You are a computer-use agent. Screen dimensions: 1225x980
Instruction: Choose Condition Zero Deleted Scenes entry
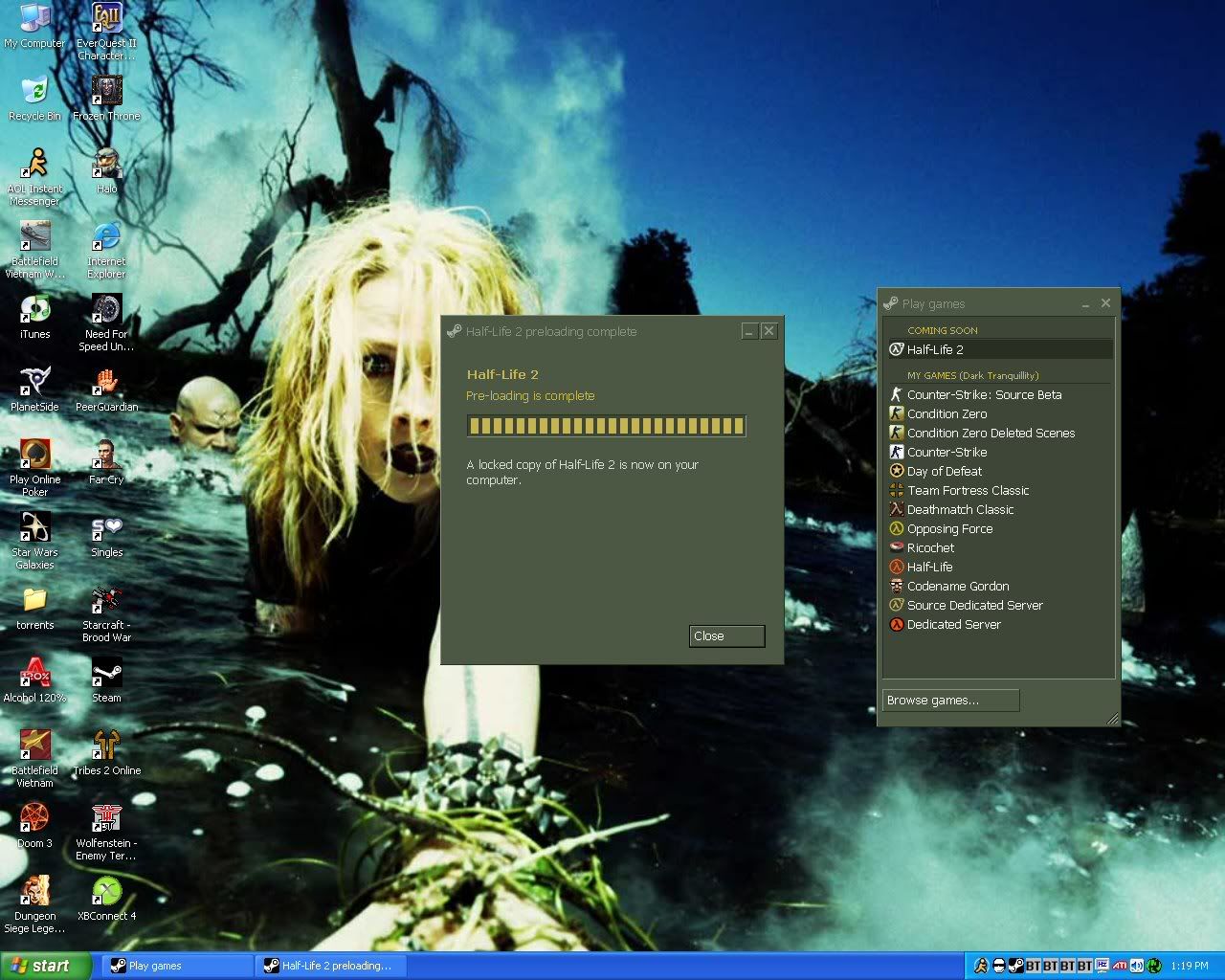(1000, 433)
